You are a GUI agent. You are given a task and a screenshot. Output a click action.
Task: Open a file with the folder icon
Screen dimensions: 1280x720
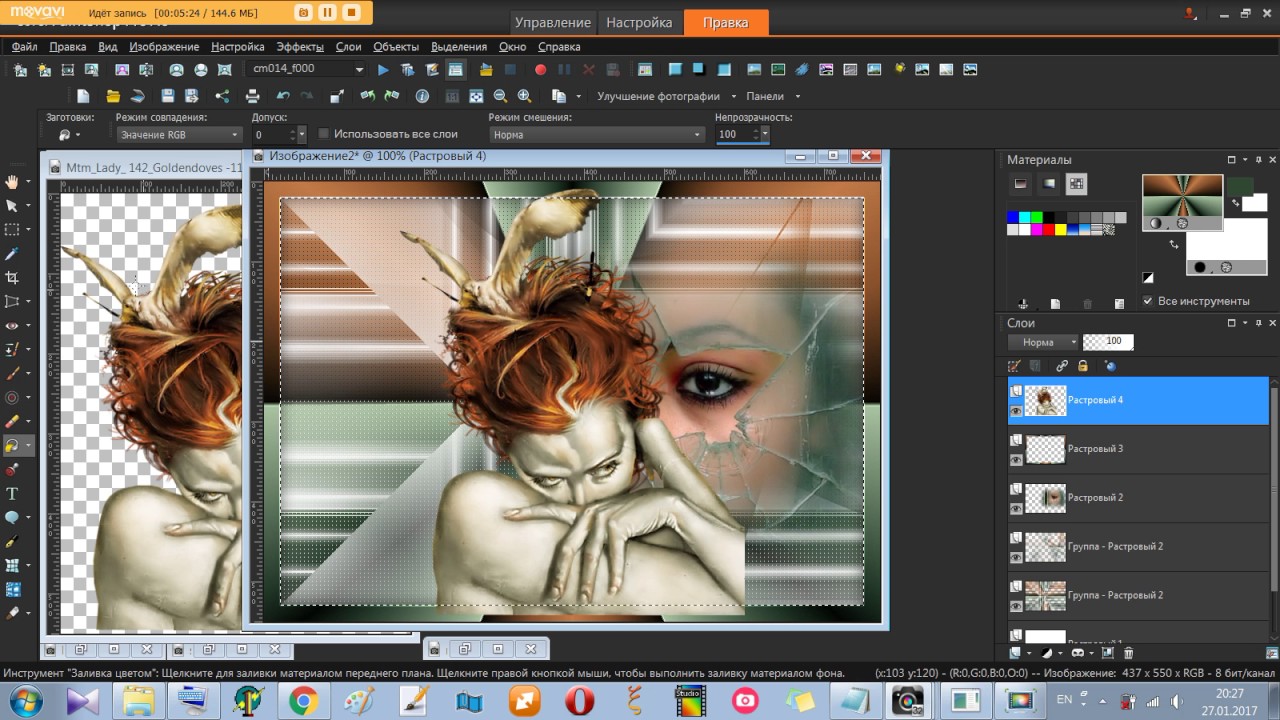113,96
